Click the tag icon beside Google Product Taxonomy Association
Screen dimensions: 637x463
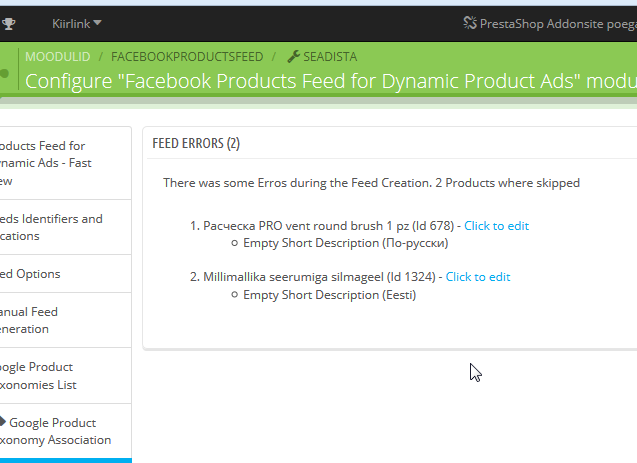click(3, 423)
